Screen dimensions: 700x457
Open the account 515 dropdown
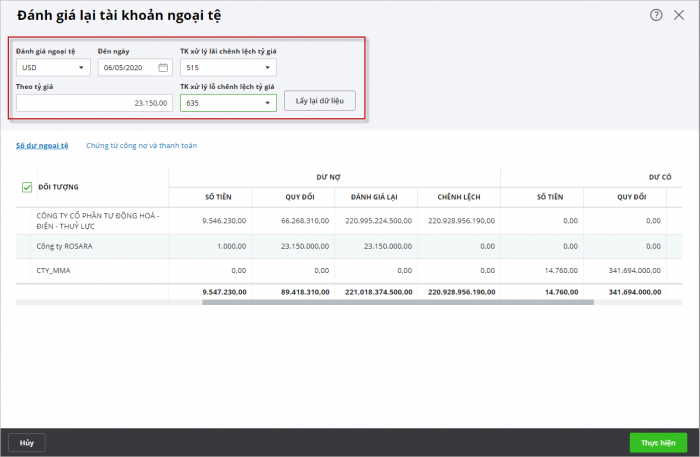(x=267, y=68)
